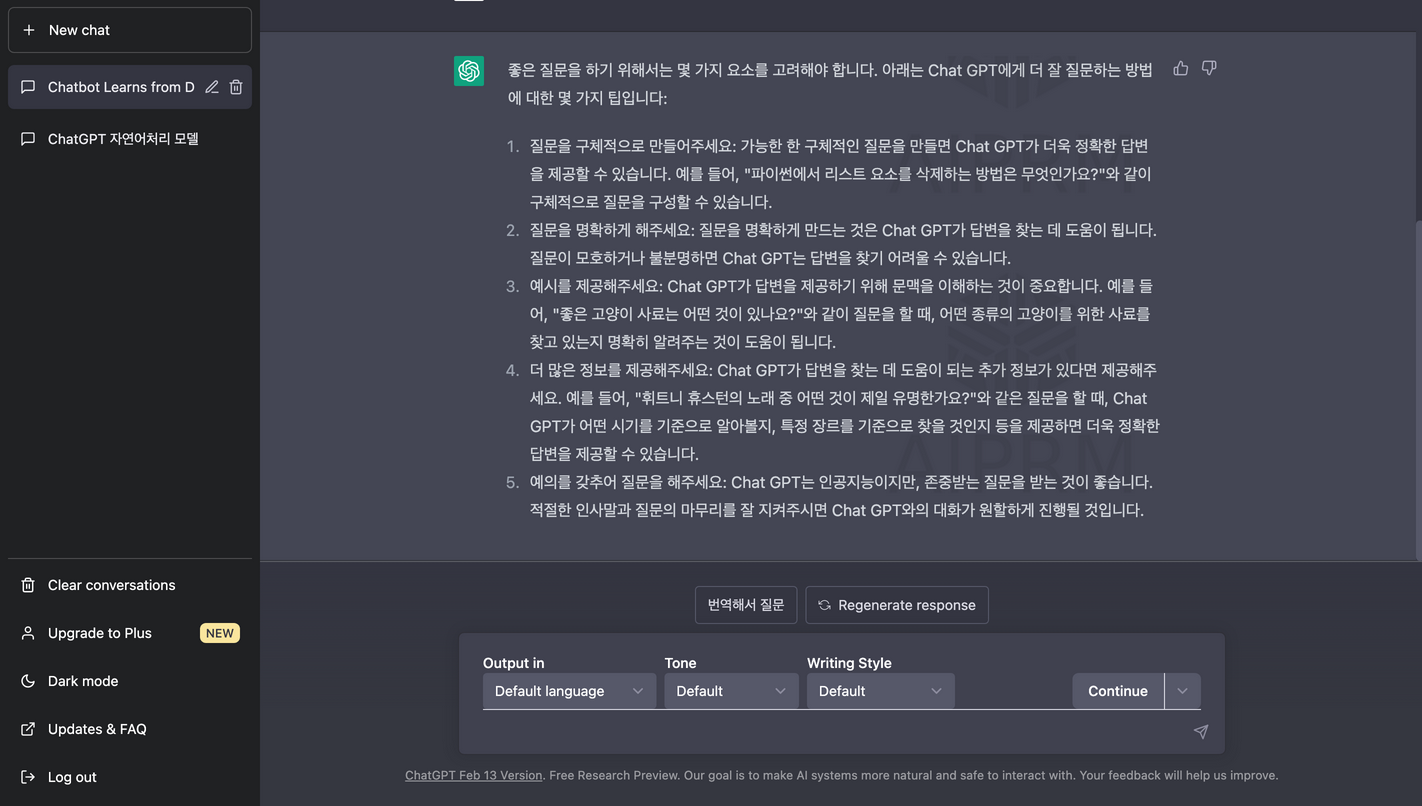
Task: Open the ChatGPT 자연어처리 모델 conversation
Action: (x=130, y=139)
